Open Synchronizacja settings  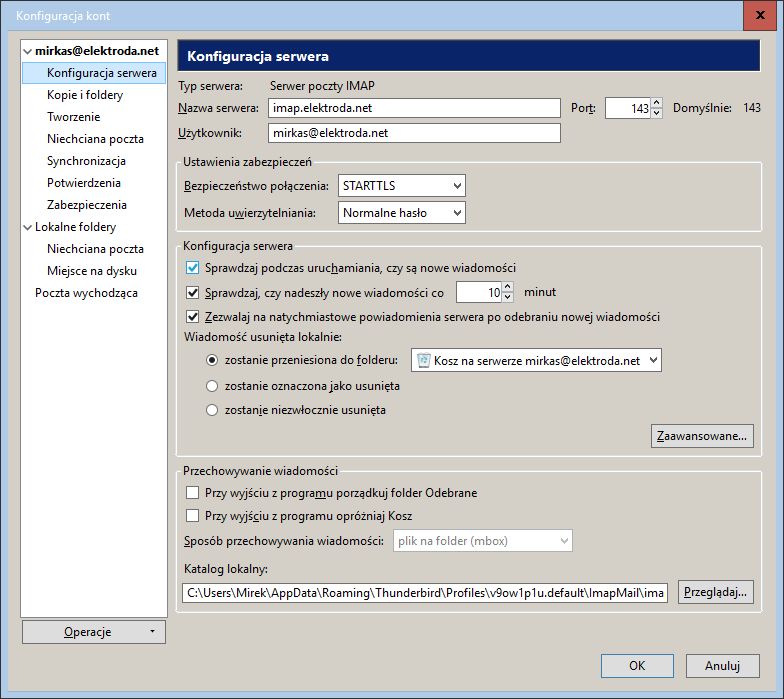[86, 161]
